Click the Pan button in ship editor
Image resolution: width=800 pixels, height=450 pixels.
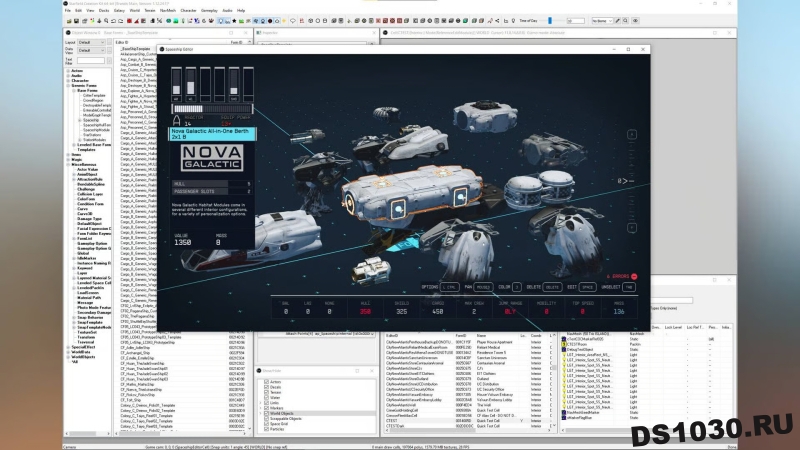point(483,287)
